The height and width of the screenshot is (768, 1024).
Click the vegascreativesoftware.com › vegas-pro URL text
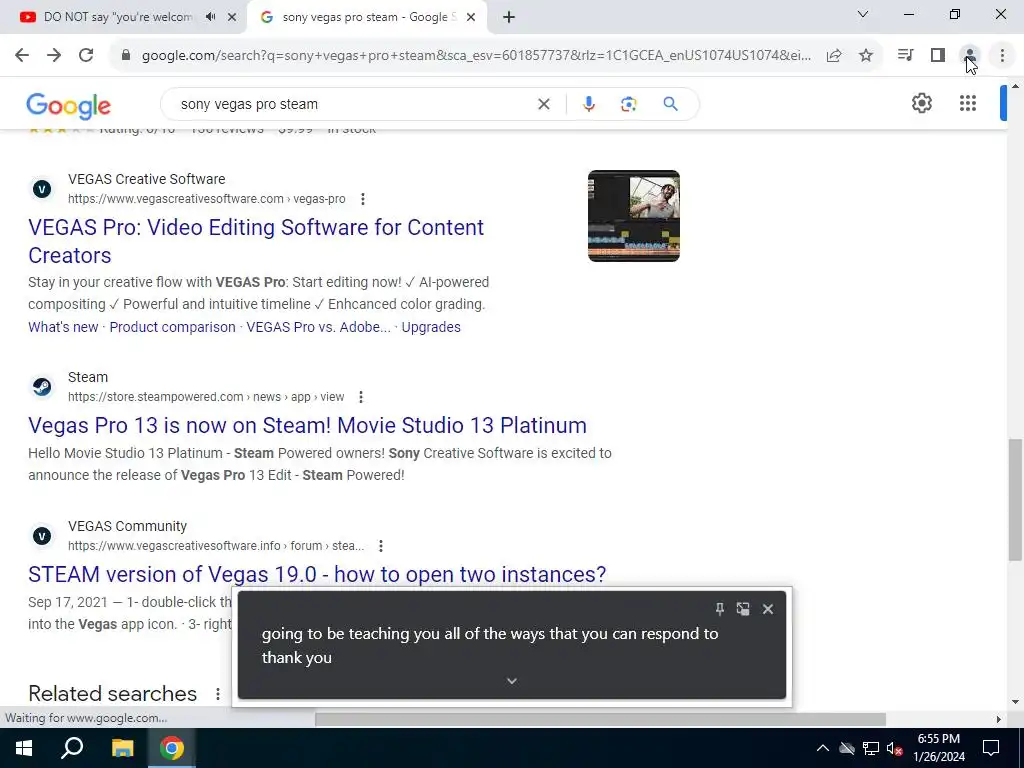(x=206, y=199)
